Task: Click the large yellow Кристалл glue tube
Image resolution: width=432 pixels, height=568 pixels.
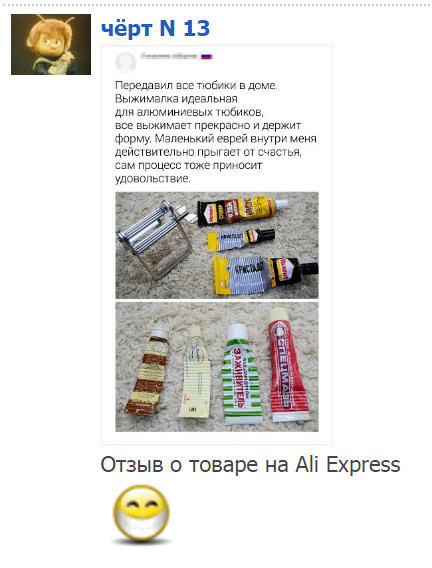Action: [265, 275]
